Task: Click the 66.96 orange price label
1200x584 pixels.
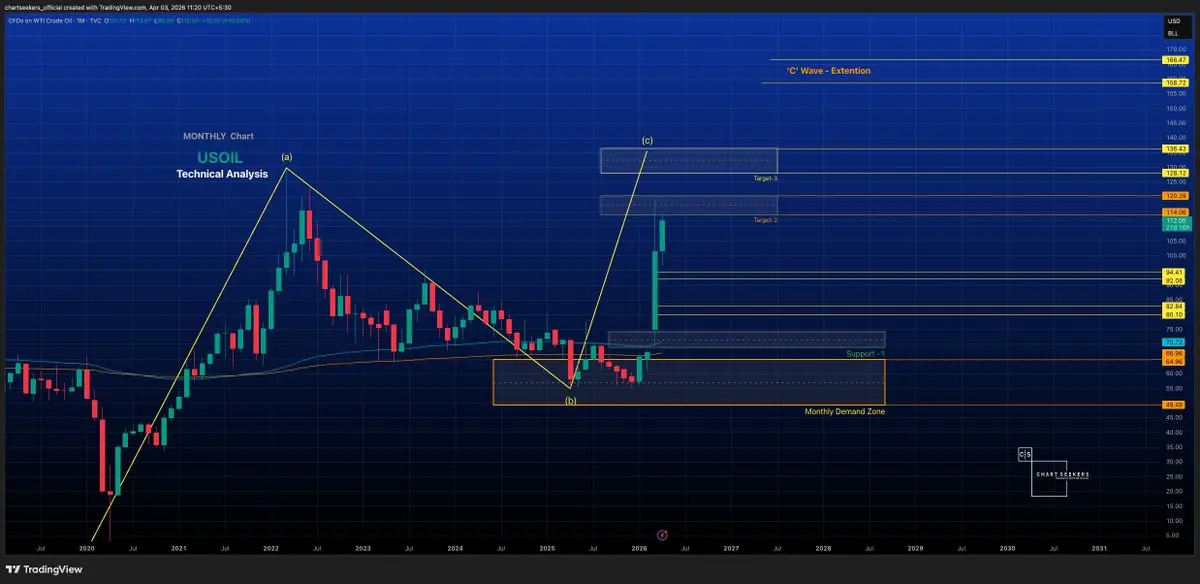Action: click(1174, 353)
